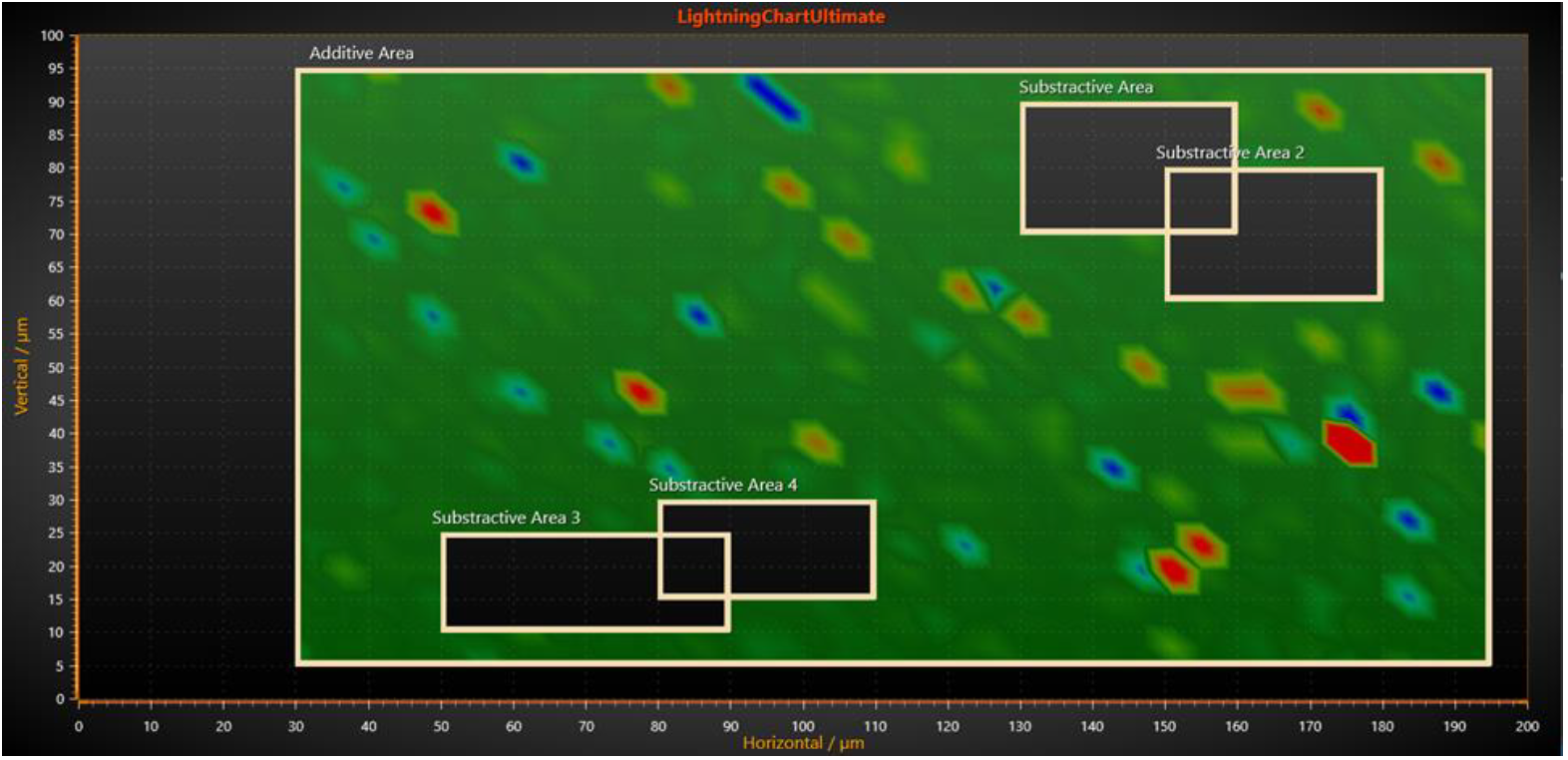Click the Substractive Area 4 label
1568x760 pixels.
[722, 485]
